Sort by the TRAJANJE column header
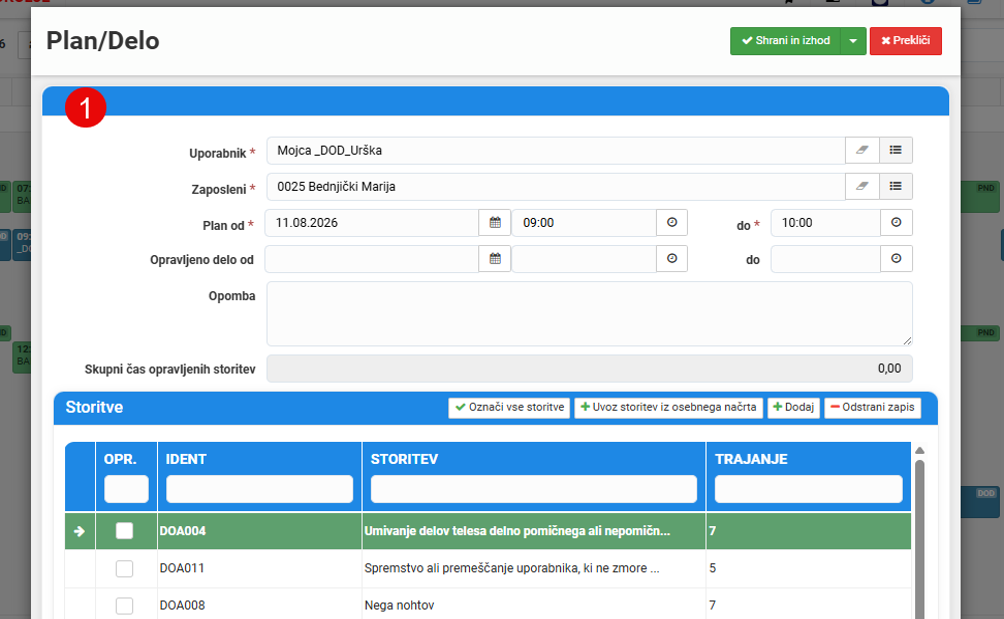 [751, 459]
